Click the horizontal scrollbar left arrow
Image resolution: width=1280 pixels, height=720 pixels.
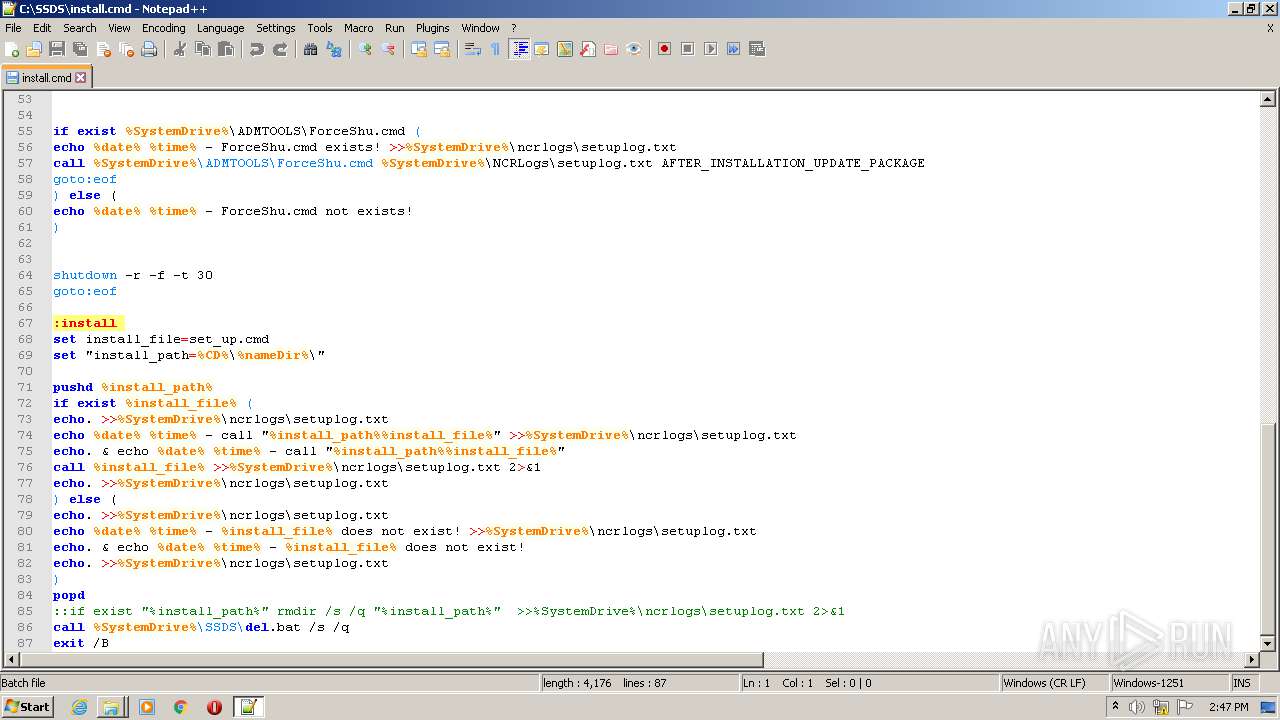[x=11, y=660]
